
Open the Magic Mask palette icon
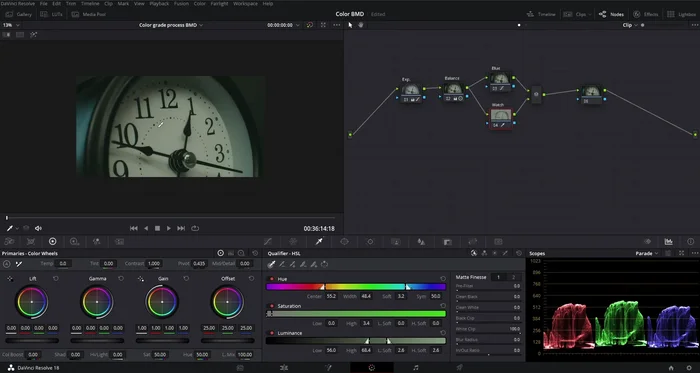[x=396, y=241]
